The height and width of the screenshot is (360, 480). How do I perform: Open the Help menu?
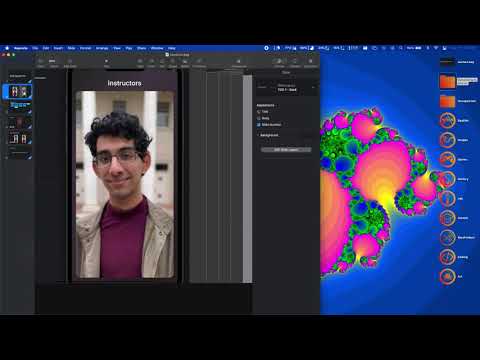click(172, 48)
